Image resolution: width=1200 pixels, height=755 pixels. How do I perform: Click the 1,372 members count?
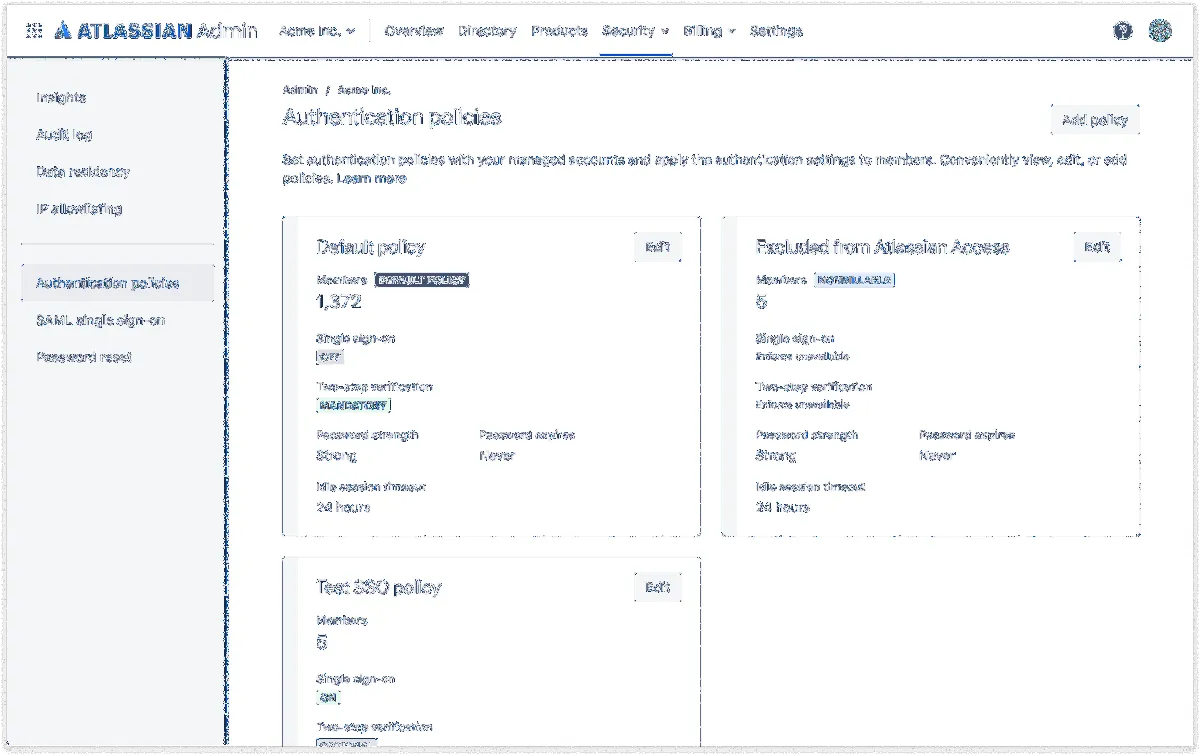tap(339, 301)
